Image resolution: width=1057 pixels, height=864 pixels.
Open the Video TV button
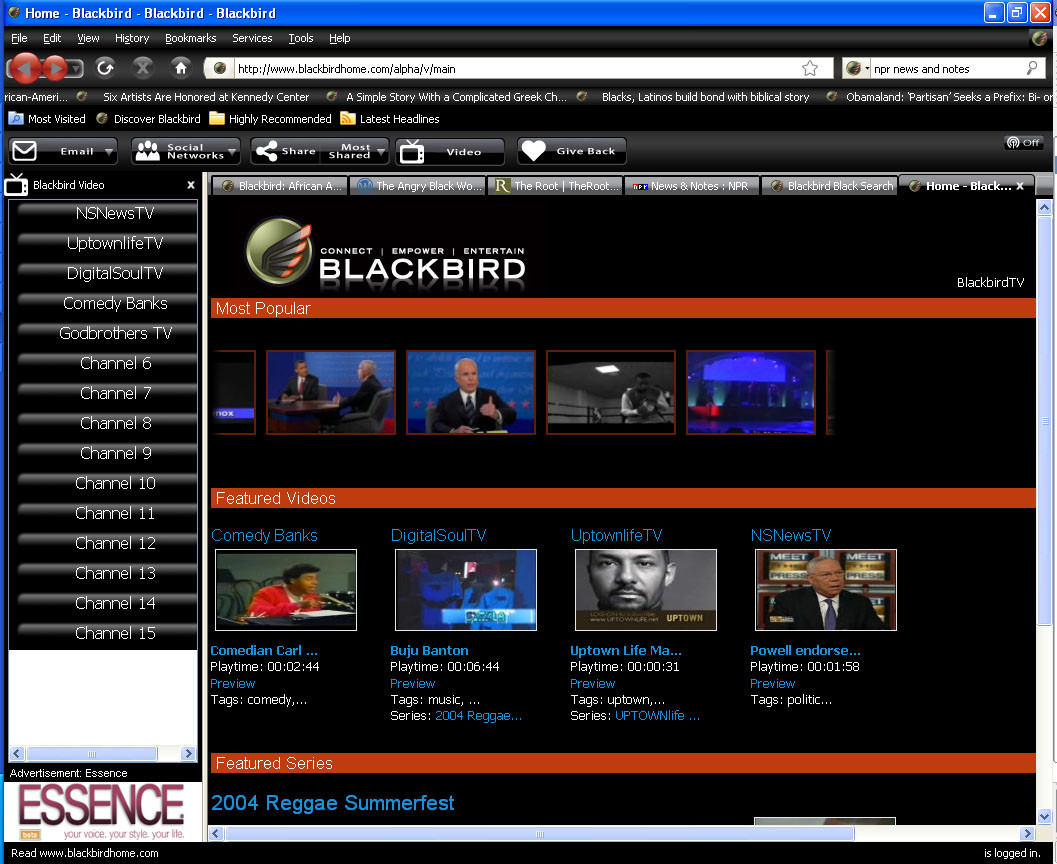pyautogui.click(x=450, y=151)
